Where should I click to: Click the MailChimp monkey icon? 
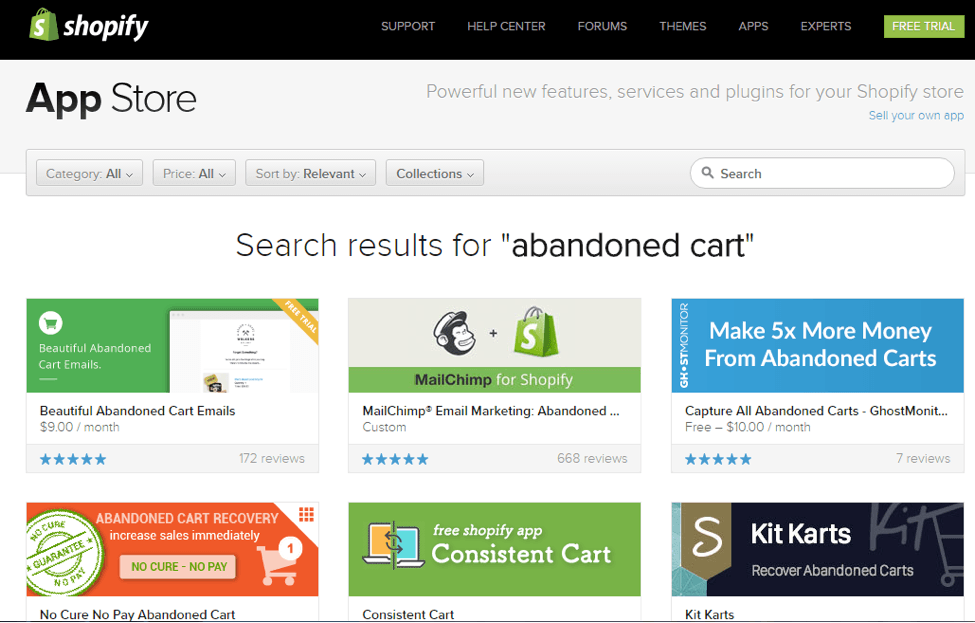tap(457, 332)
